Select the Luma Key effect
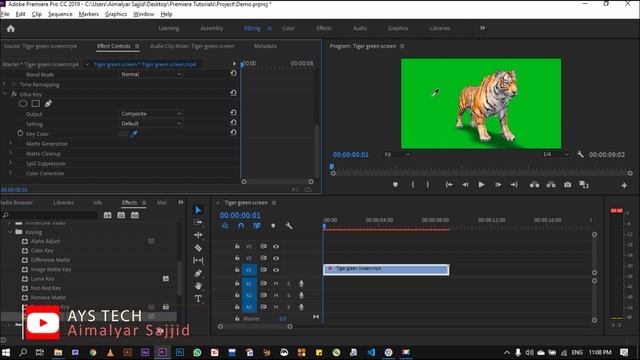The image size is (640, 360). point(42,279)
